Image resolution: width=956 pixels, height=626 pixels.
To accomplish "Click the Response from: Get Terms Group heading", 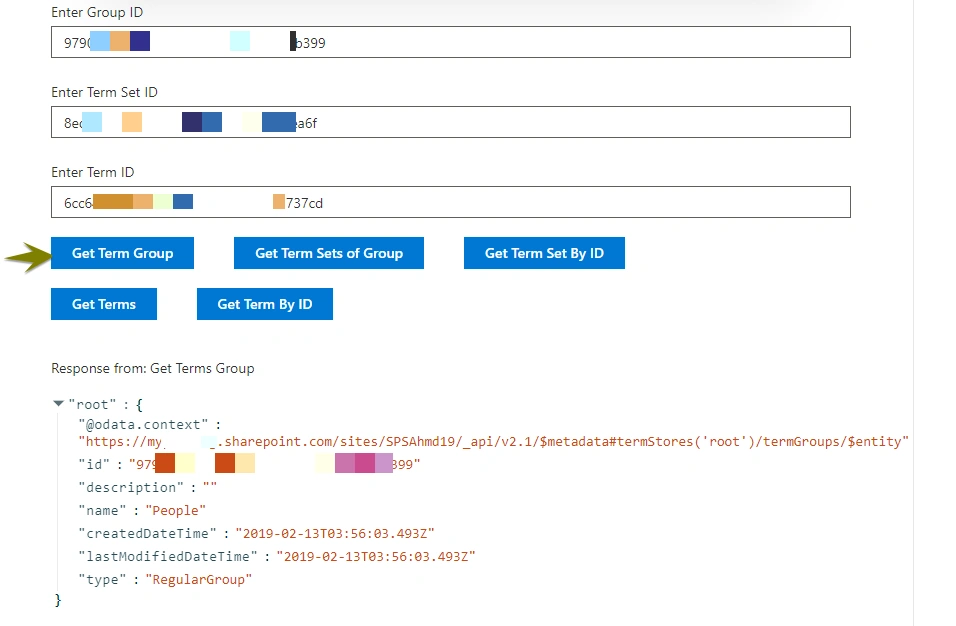I will click(x=152, y=368).
